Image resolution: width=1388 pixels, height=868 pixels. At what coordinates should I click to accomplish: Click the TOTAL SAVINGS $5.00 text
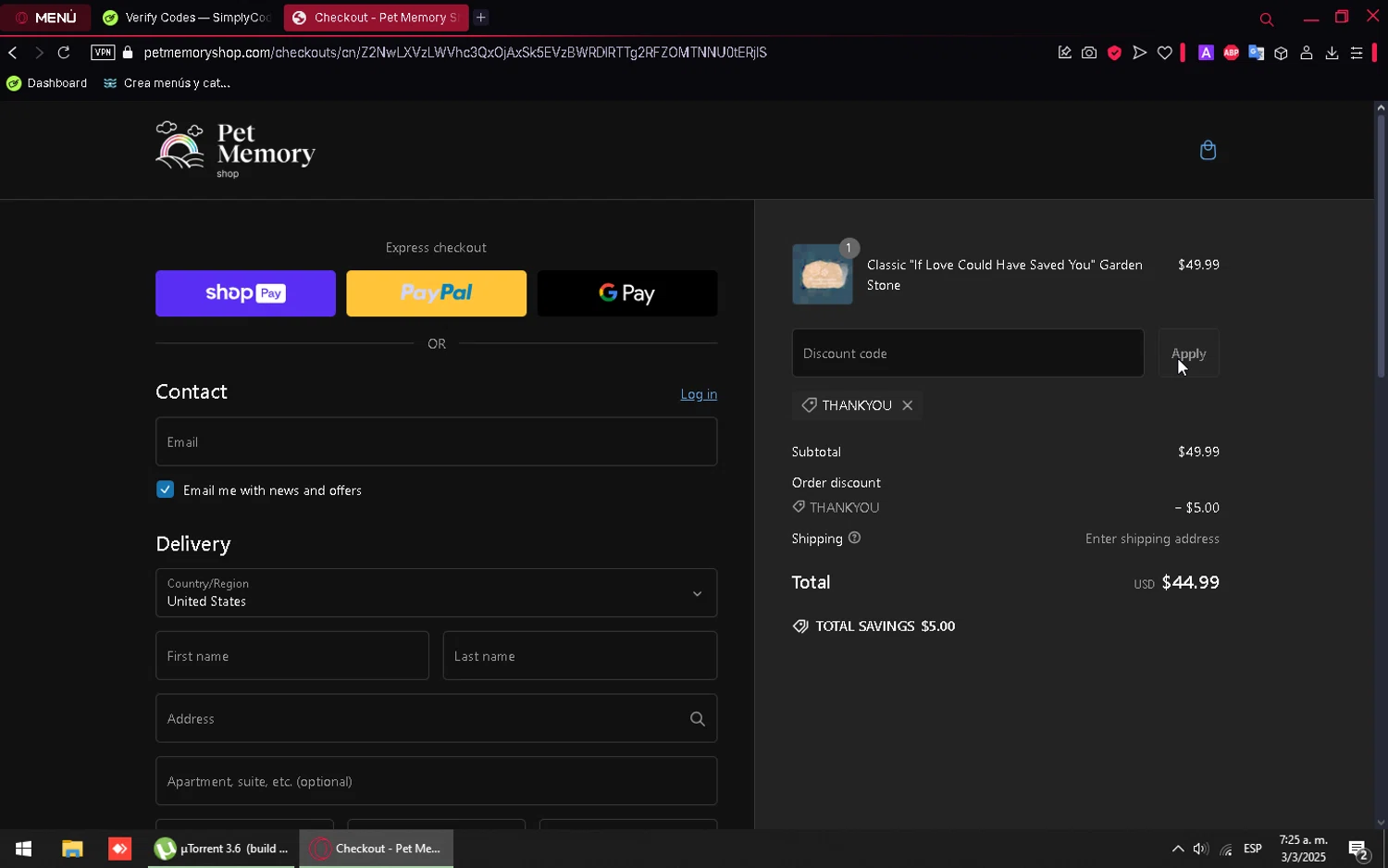[886, 626]
